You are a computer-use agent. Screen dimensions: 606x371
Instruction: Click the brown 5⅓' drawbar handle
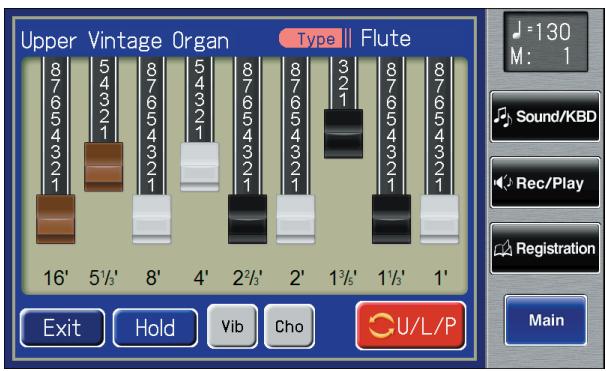[x=104, y=167]
